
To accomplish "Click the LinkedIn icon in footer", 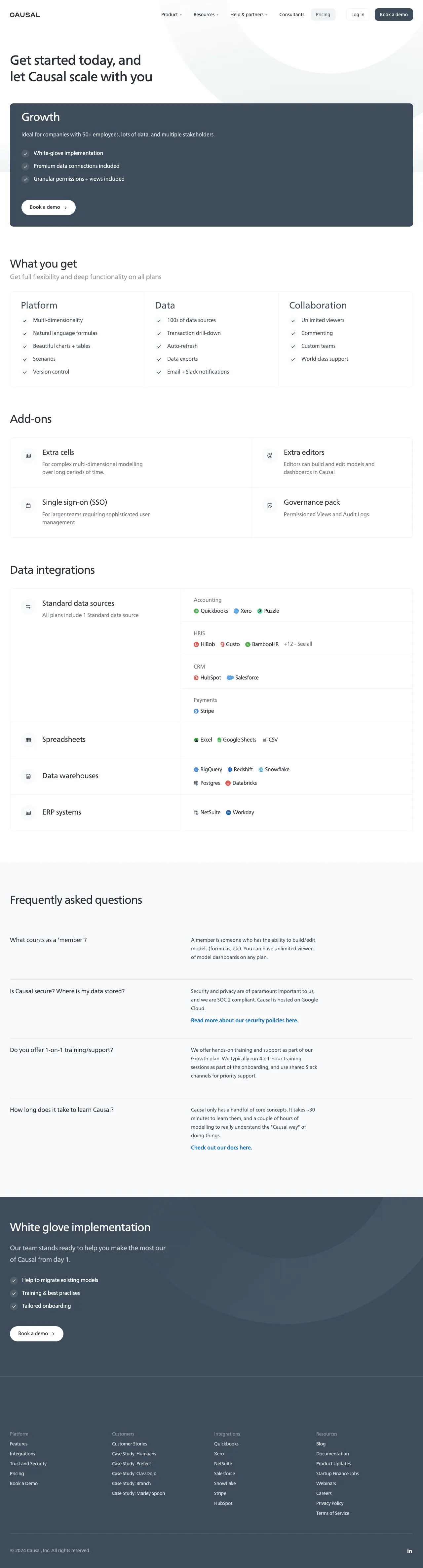I will (x=409, y=1550).
